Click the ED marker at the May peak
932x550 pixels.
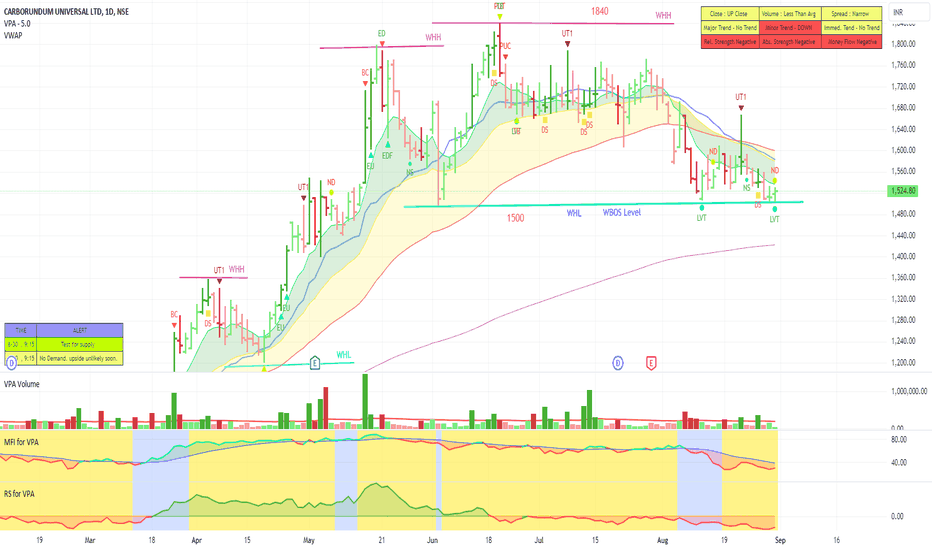point(382,34)
